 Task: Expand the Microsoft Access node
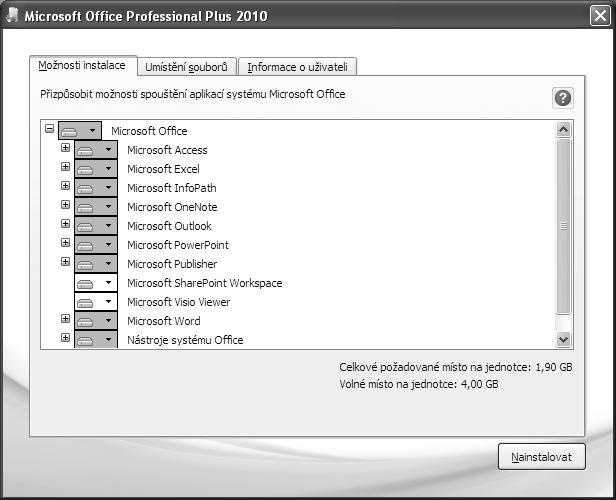[x=65, y=147]
